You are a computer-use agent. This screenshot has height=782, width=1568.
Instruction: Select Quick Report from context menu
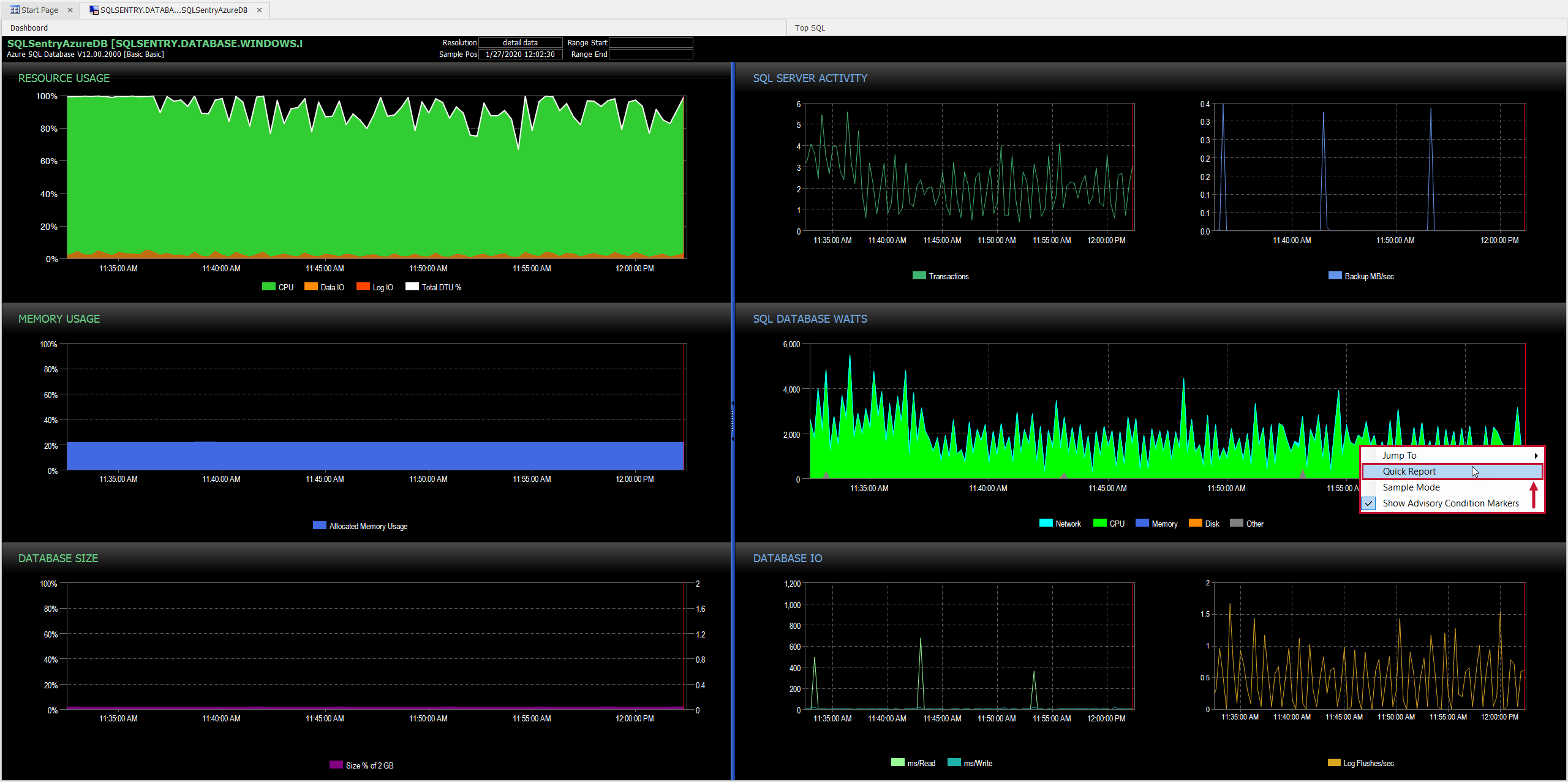click(x=1409, y=472)
